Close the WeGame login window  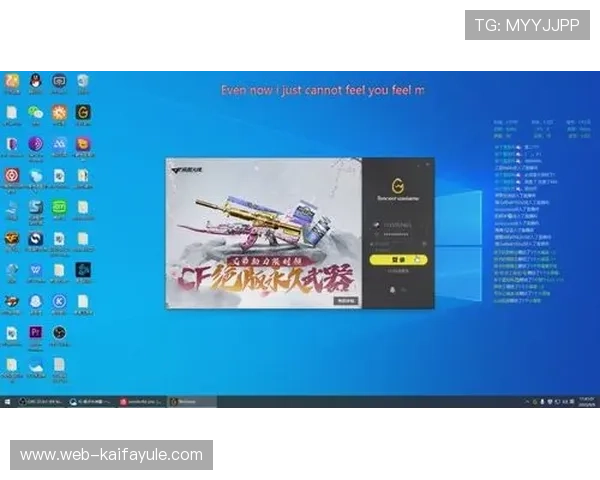428,165
